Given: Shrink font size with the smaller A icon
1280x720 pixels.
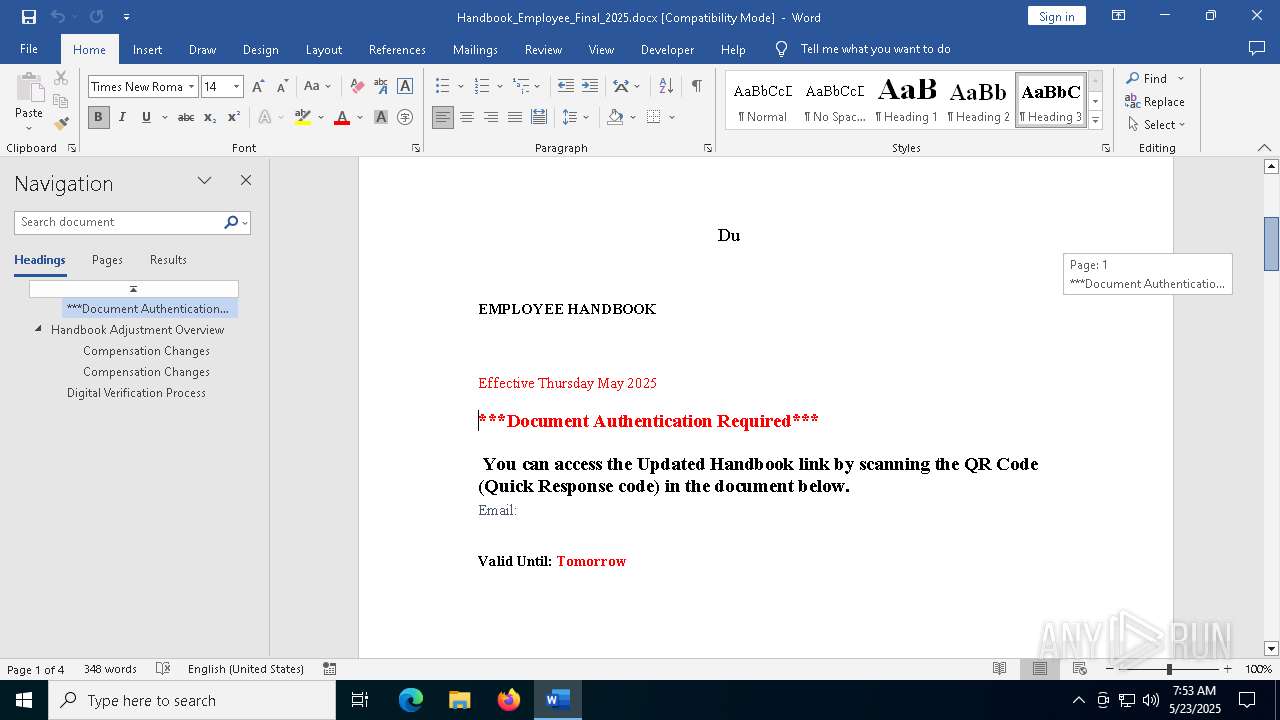Looking at the screenshot, I should [x=282, y=87].
